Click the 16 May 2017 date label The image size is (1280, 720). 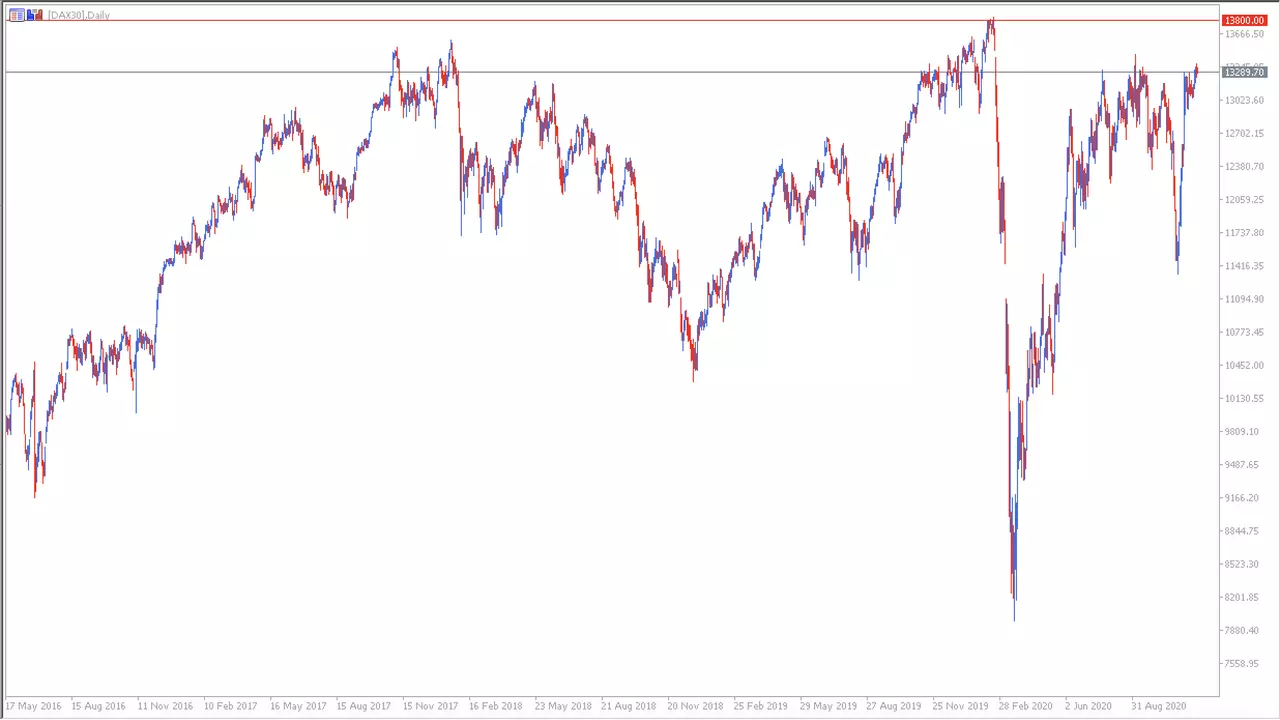click(297, 706)
